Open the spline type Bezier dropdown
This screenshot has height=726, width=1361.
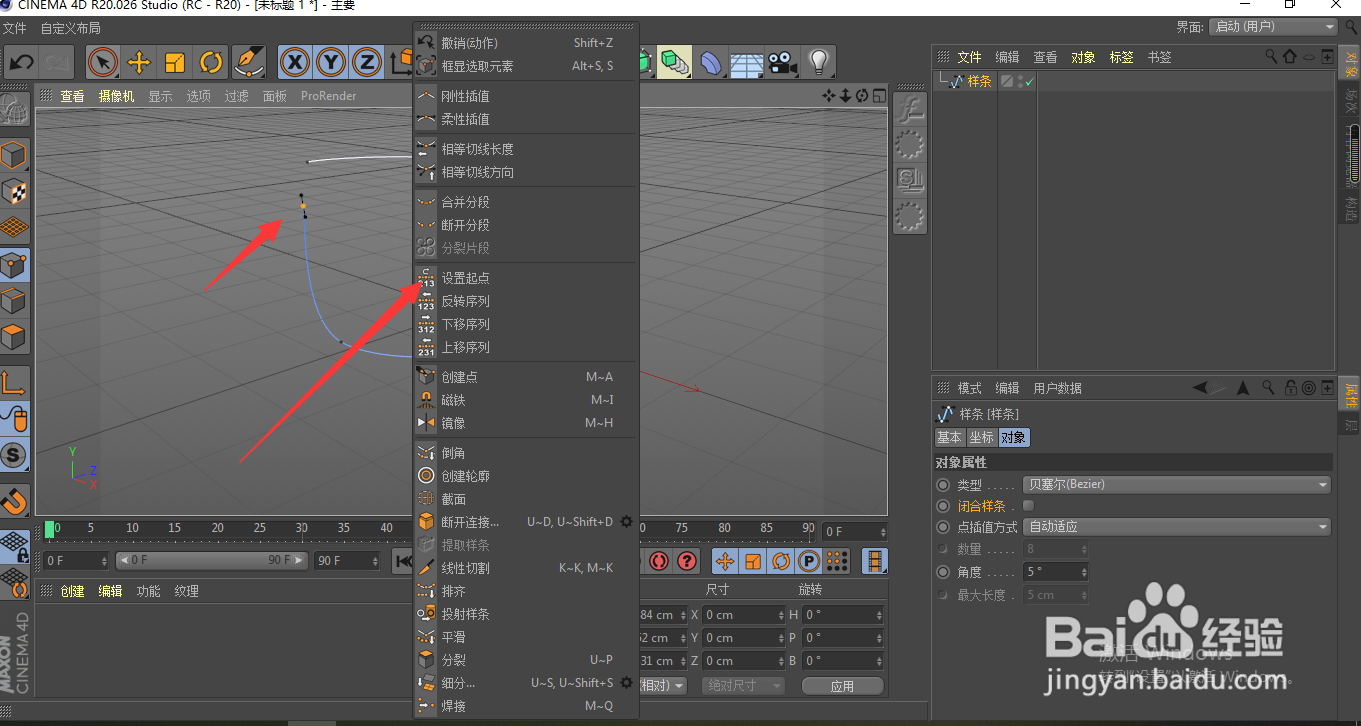(1177, 485)
